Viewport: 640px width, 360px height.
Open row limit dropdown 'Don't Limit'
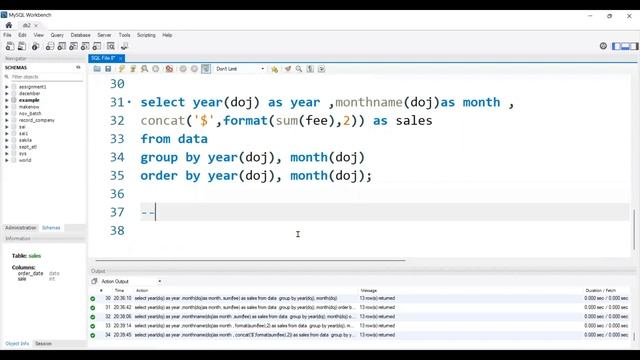point(240,69)
